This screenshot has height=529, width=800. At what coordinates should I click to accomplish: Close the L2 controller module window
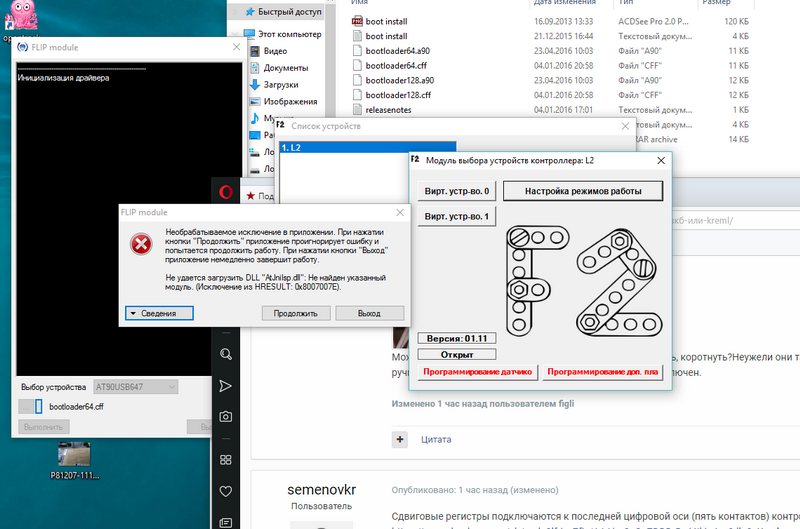tap(661, 161)
